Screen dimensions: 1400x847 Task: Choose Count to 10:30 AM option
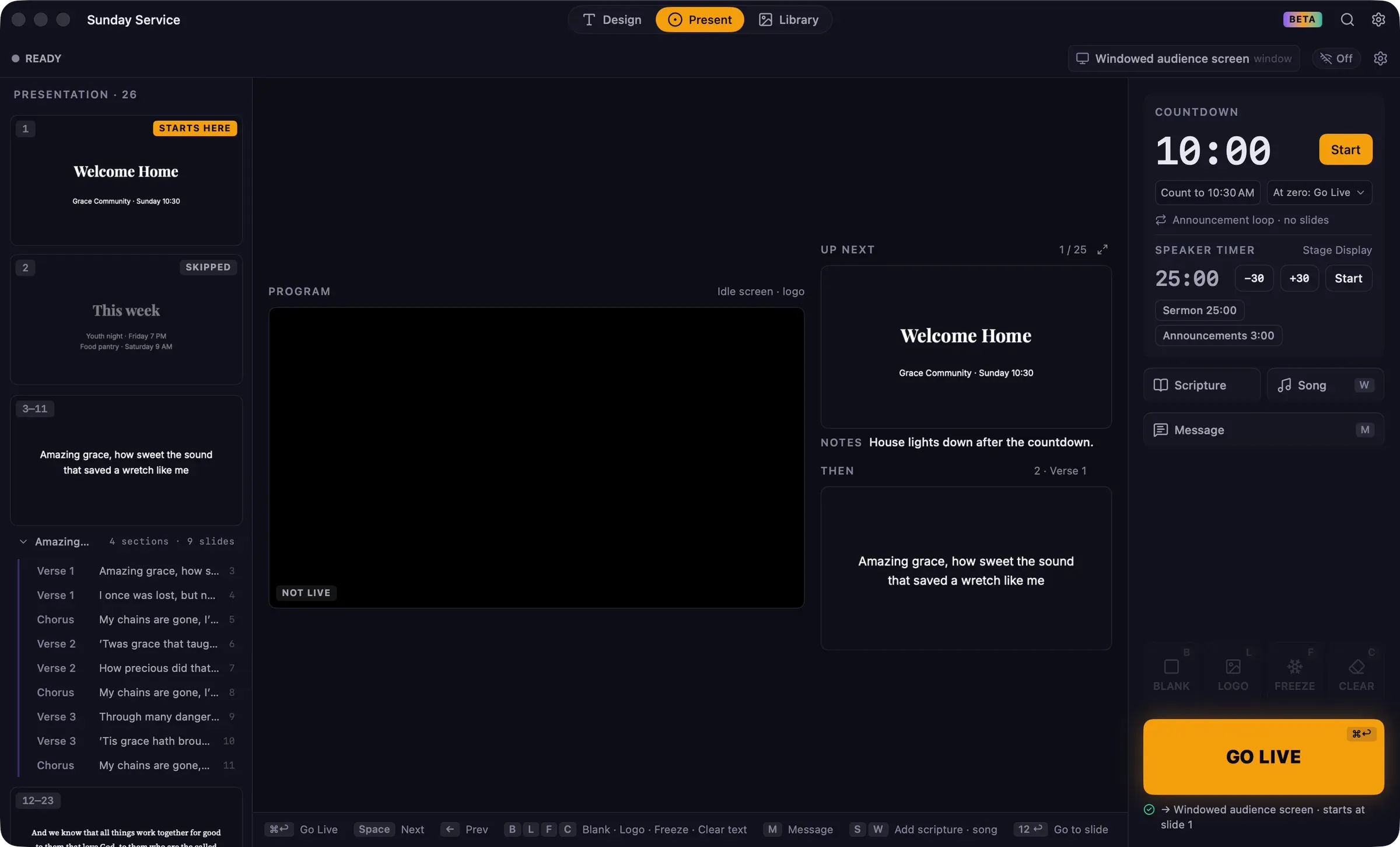tap(1207, 192)
